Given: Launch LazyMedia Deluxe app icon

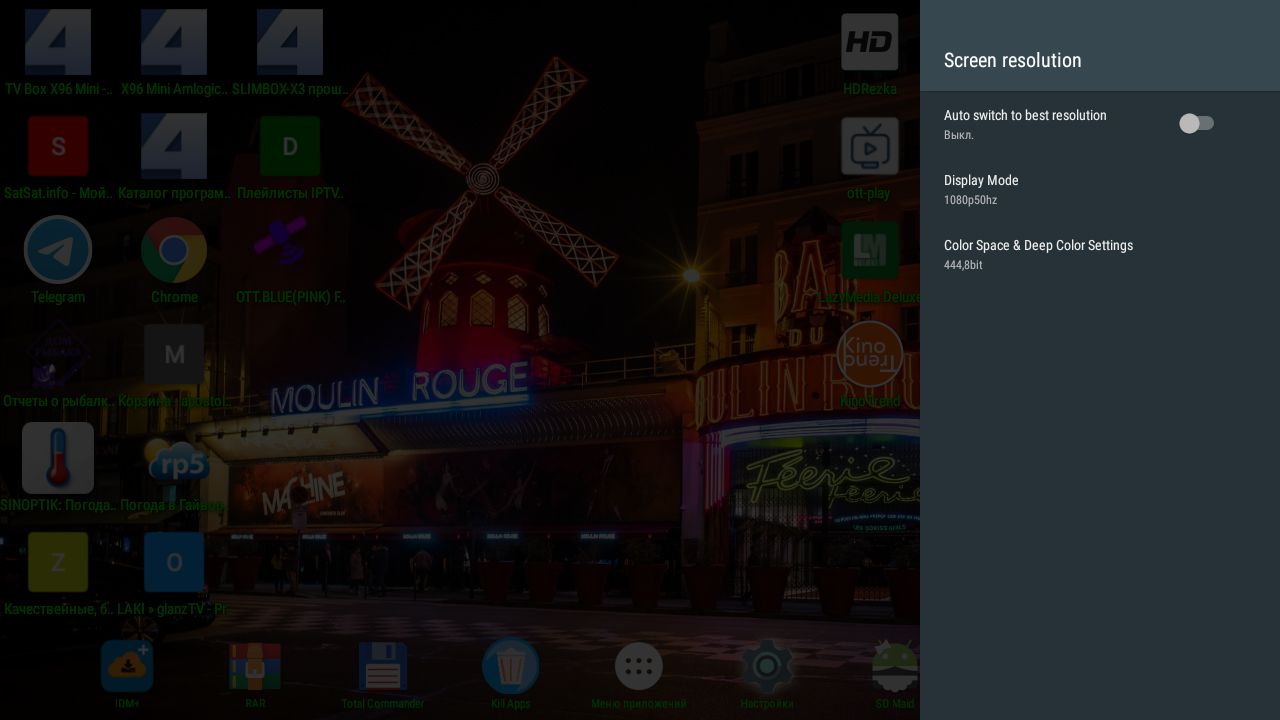Looking at the screenshot, I should pos(869,250).
